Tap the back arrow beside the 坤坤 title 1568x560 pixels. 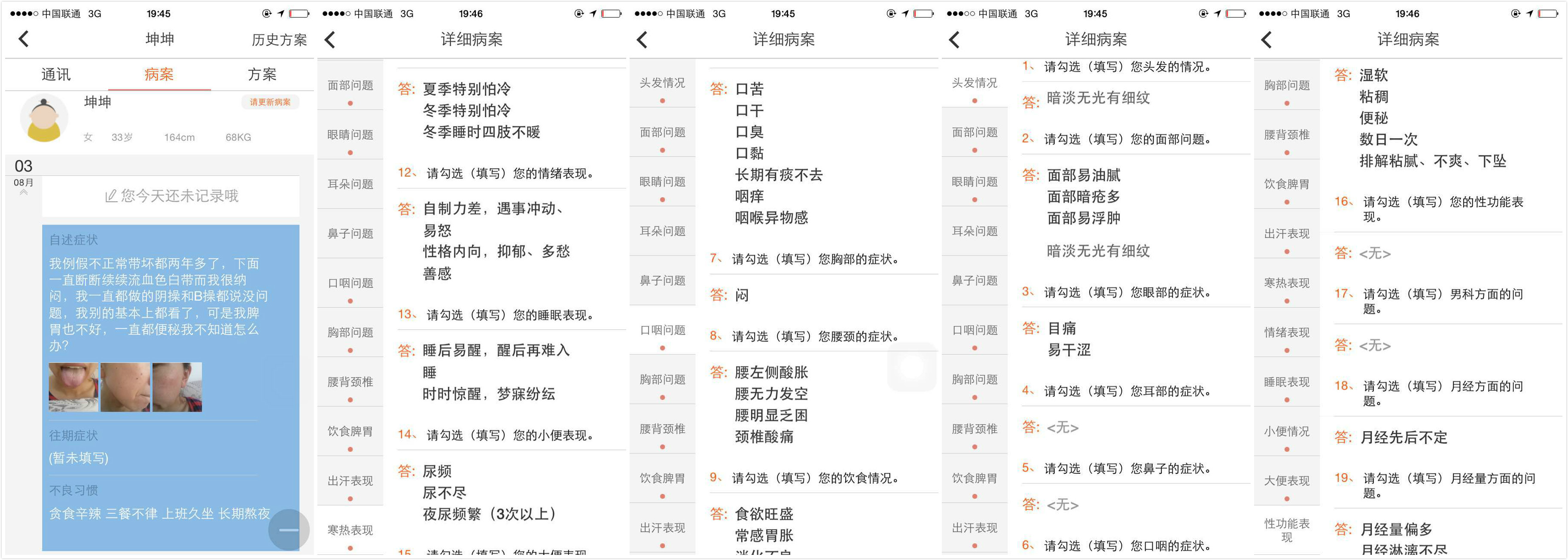point(24,39)
